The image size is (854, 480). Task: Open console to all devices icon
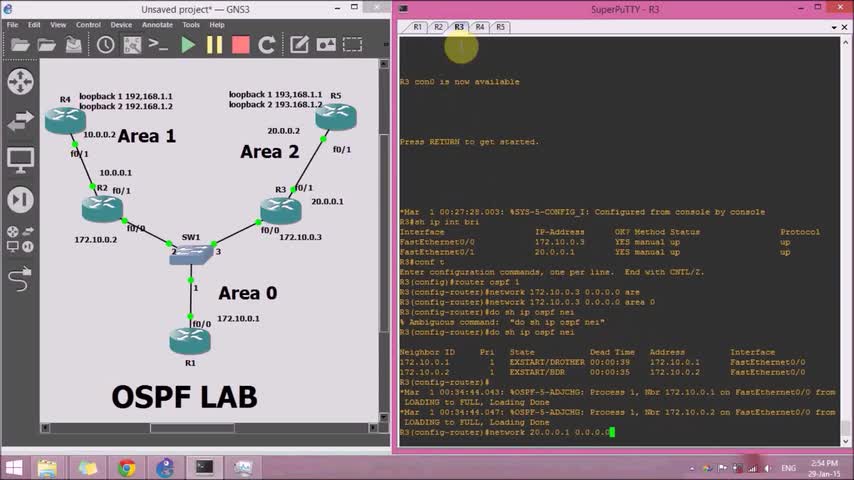click(158, 45)
